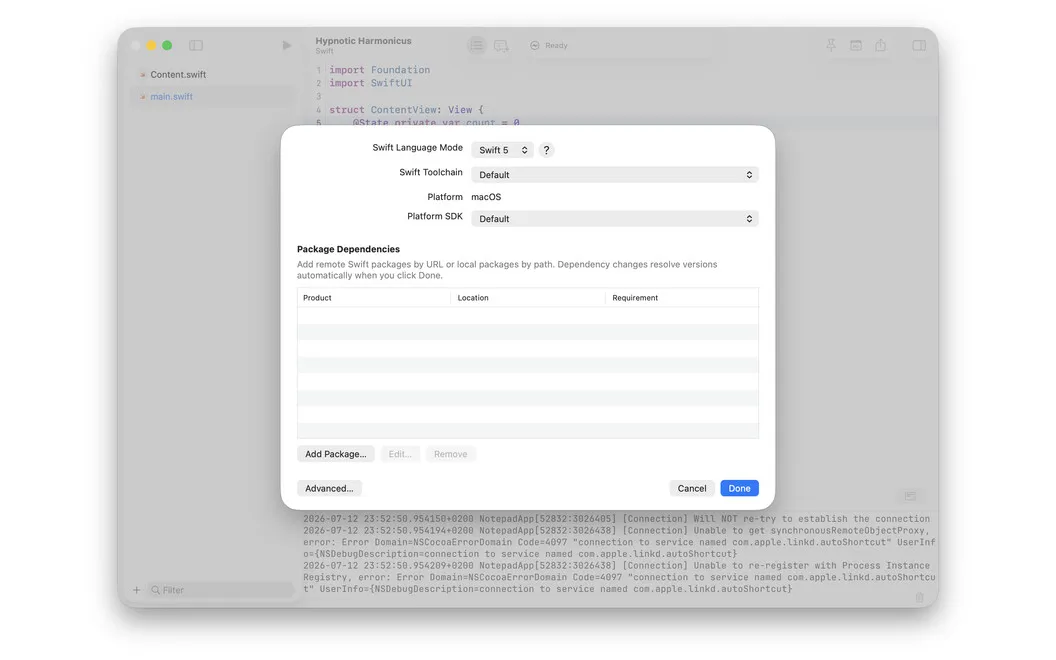Click the speech bubble icon in toolbar

[501, 46]
